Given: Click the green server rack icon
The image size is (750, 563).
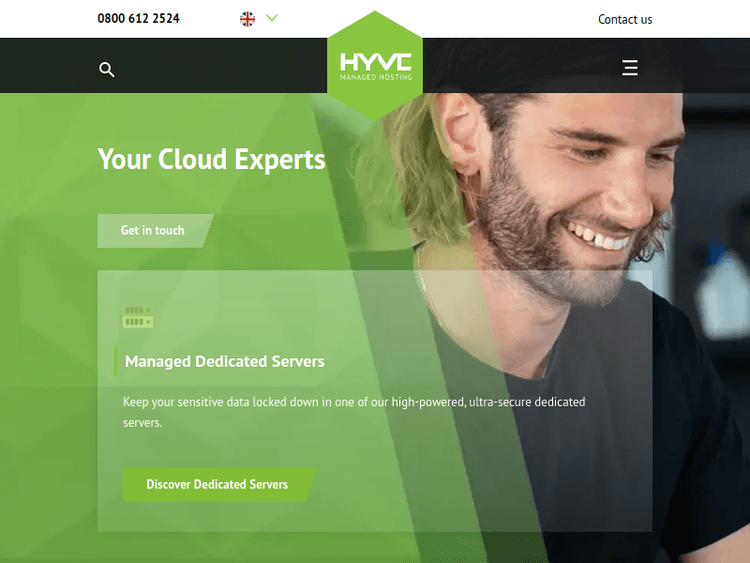Looking at the screenshot, I should [x=137, y=318].
